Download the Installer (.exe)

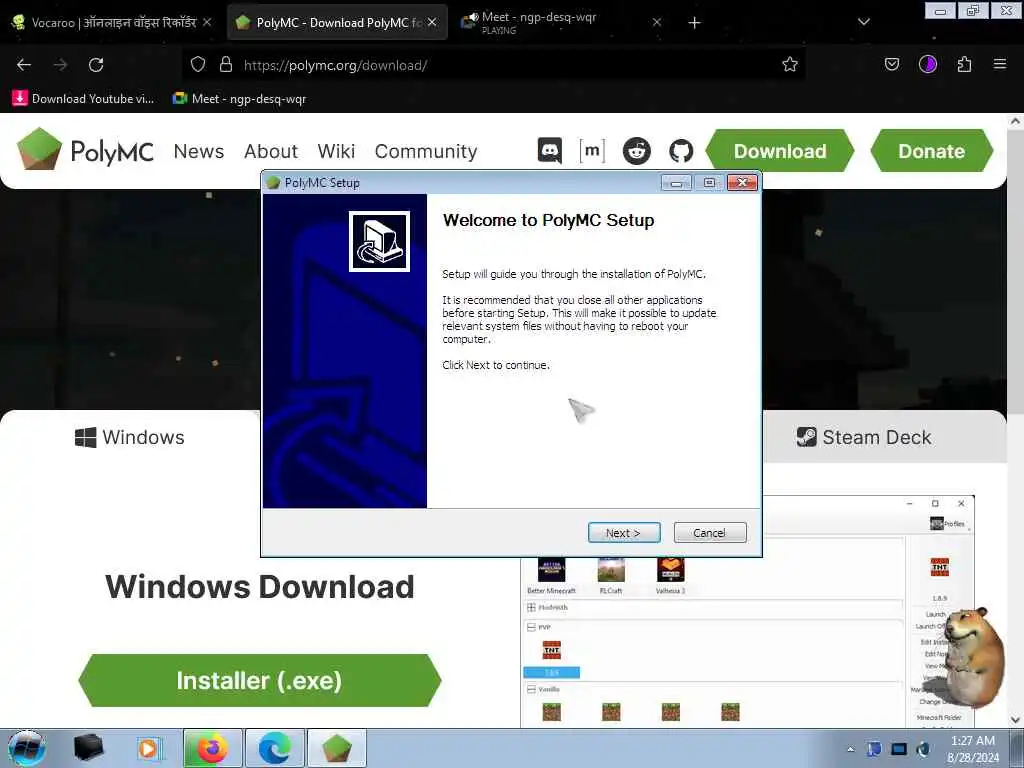pos(260,680)
